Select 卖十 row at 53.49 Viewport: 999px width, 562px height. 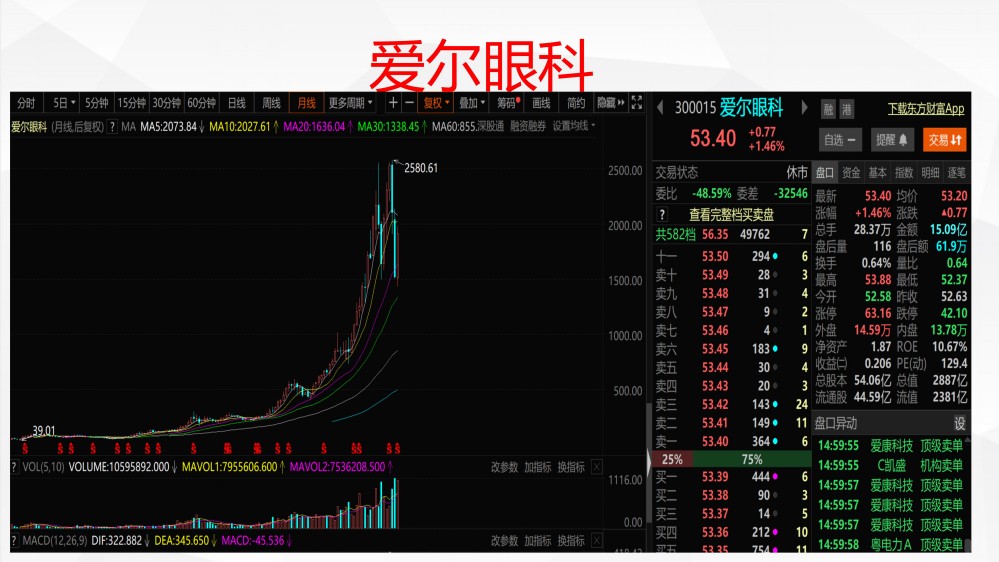tap(732, 275)
